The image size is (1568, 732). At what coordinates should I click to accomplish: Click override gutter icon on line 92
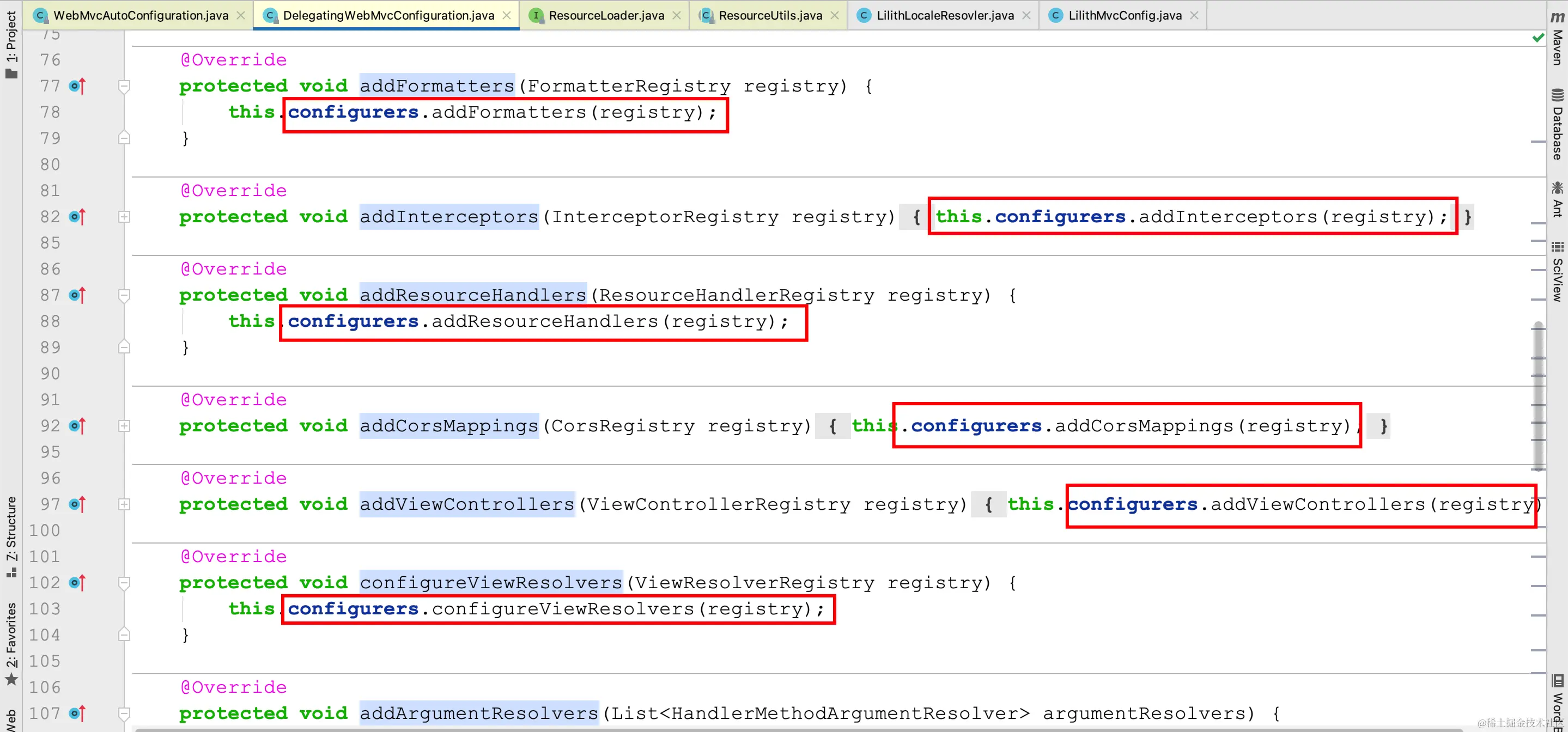click(77, 426)
